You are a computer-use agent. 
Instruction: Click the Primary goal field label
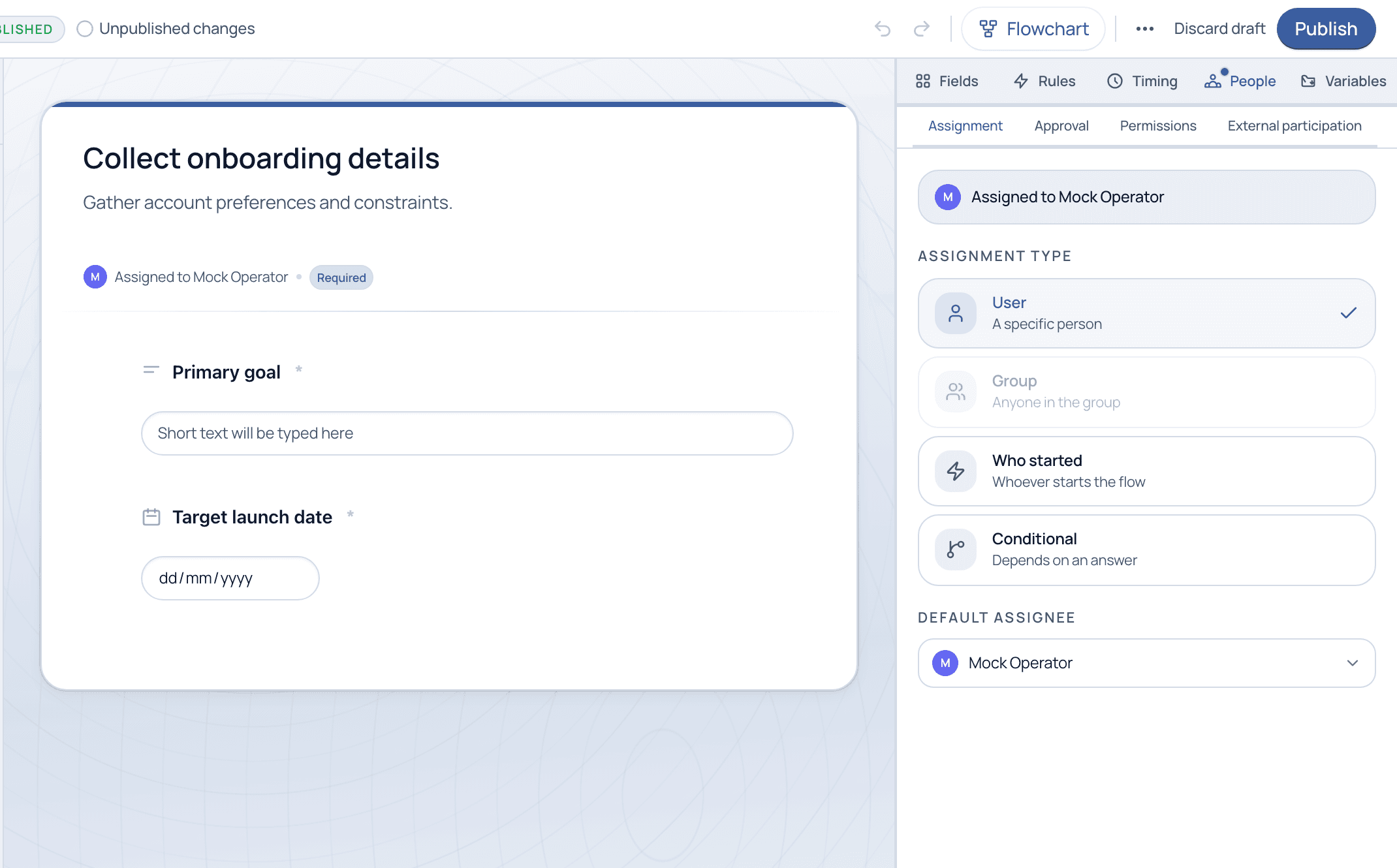click(227, 372)
